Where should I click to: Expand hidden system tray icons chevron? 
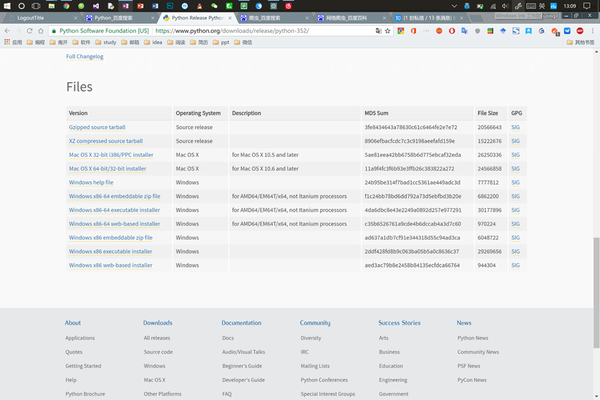(x=454, y=6)
